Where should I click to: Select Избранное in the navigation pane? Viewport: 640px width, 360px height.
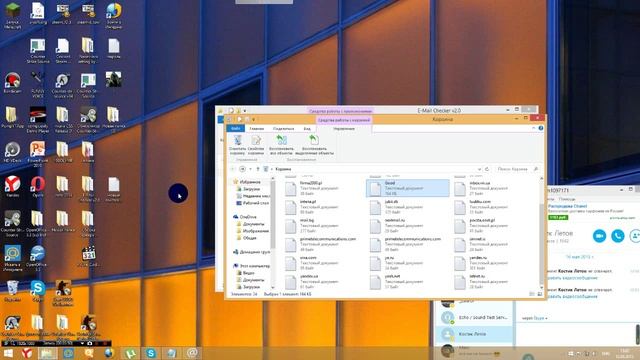coord(250,182)
